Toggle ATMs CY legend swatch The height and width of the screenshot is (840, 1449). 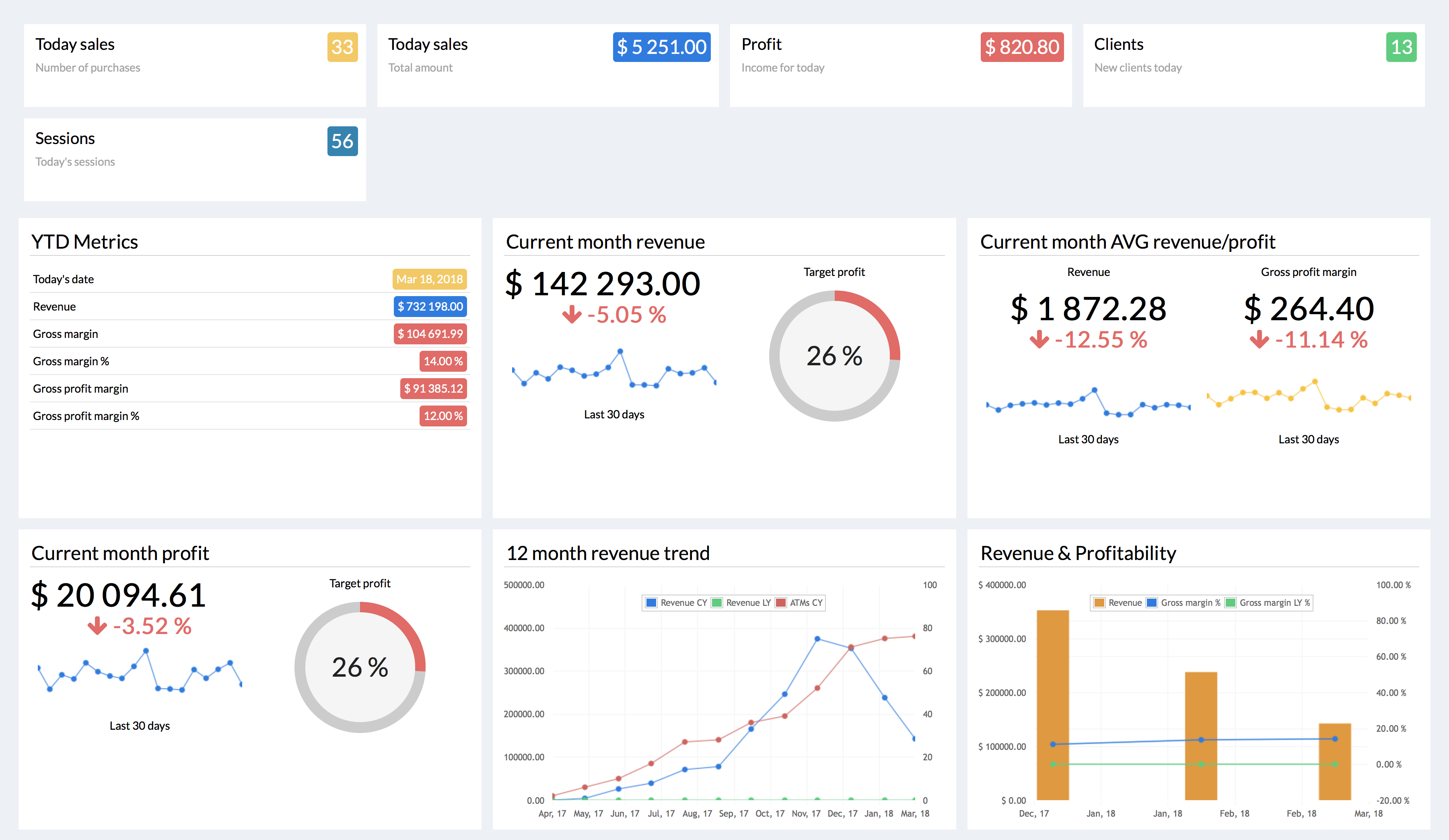(x=781, y=603)
